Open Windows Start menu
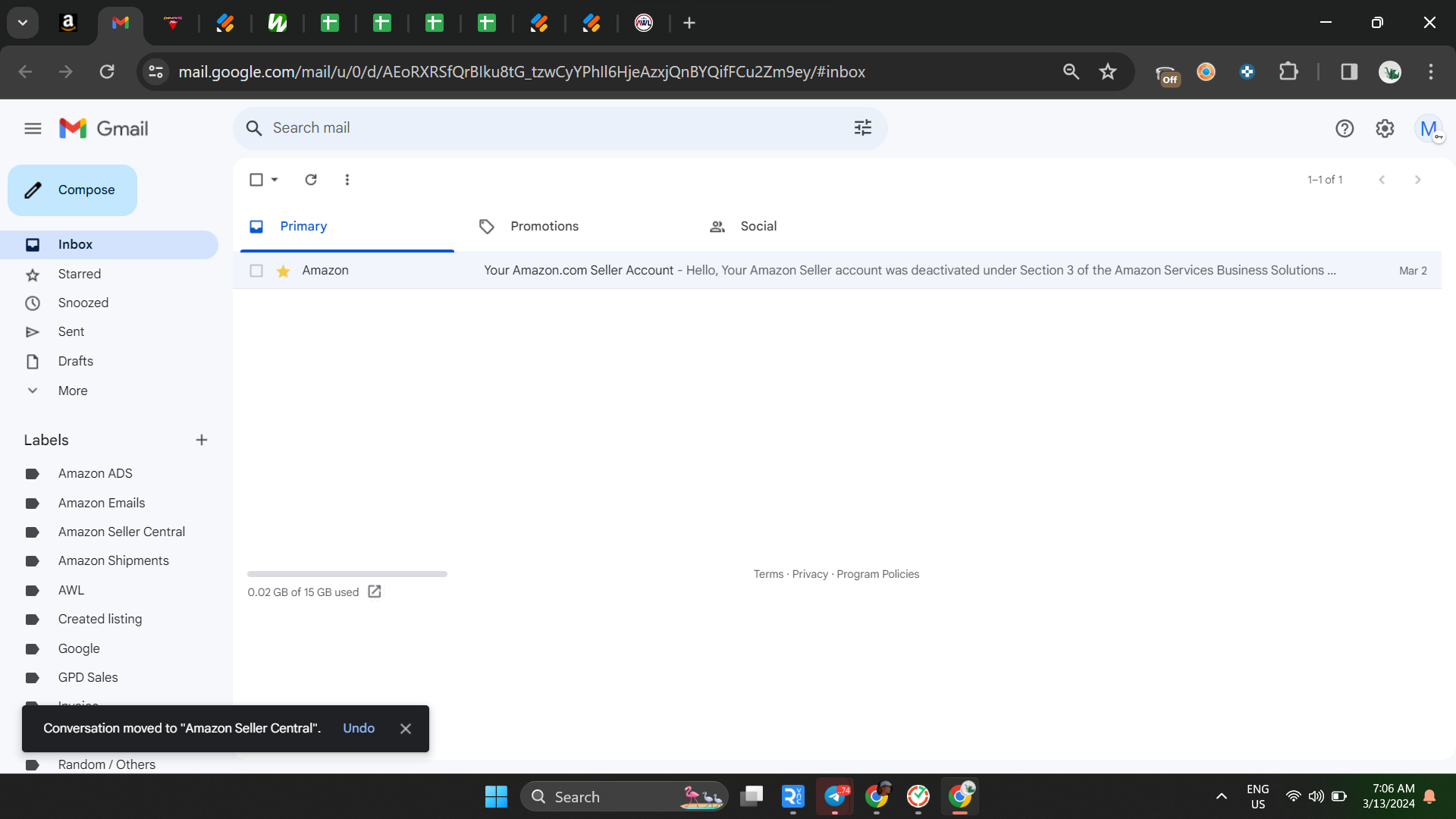 click(x=496, y=797)
